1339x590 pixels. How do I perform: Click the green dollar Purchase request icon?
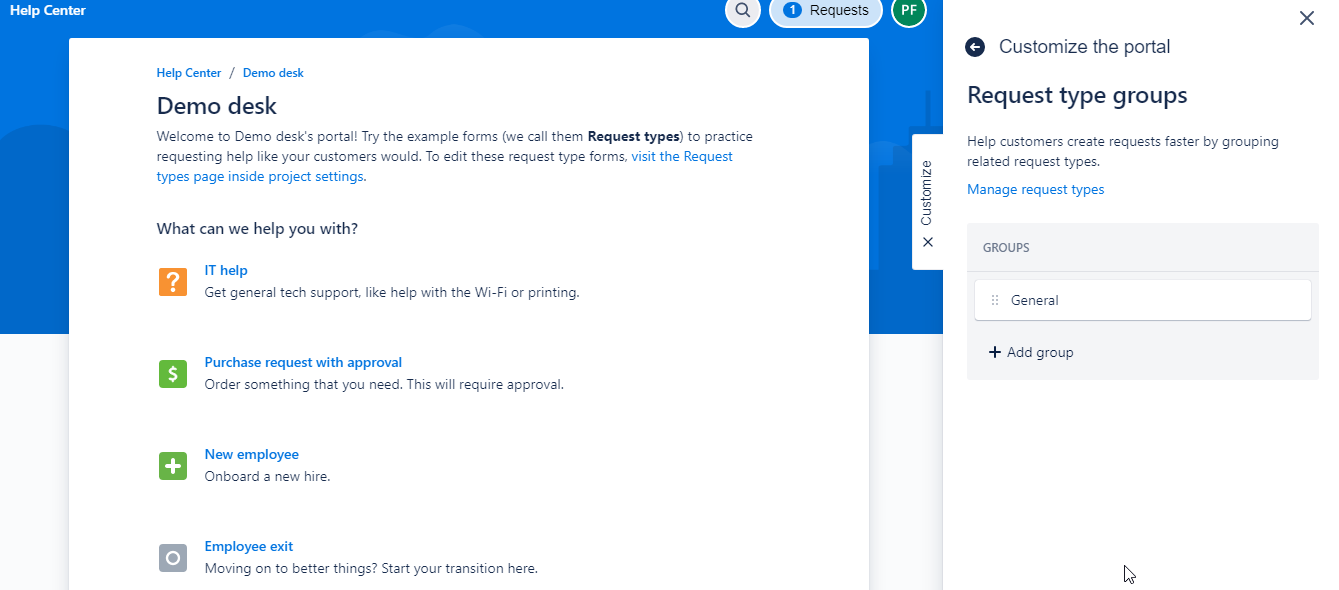click(172, 373)
